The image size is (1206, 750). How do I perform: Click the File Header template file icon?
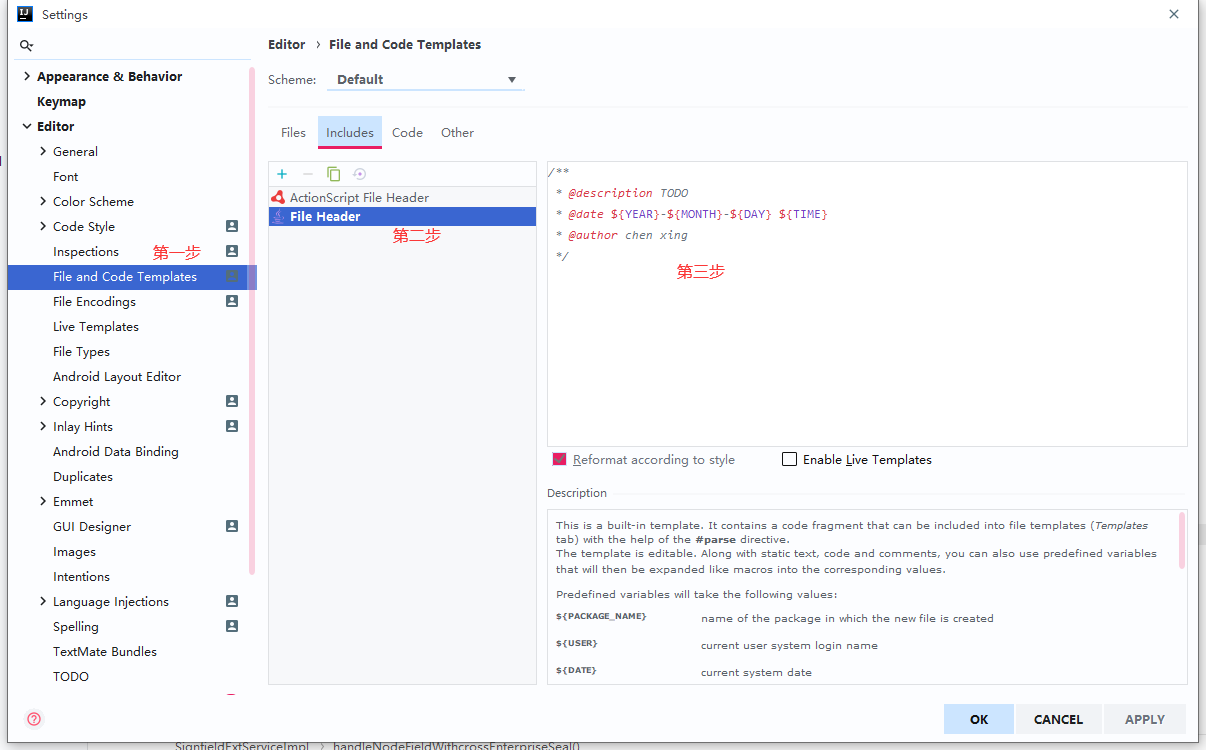point(278,216)
